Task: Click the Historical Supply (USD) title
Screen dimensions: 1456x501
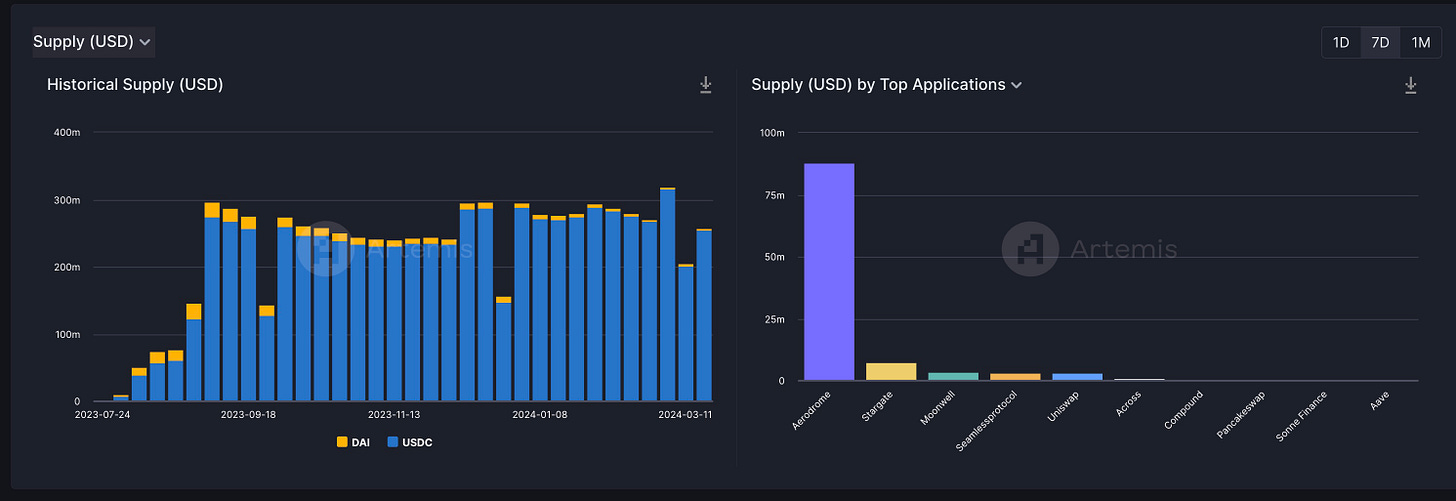Action: tap(135, 85)
